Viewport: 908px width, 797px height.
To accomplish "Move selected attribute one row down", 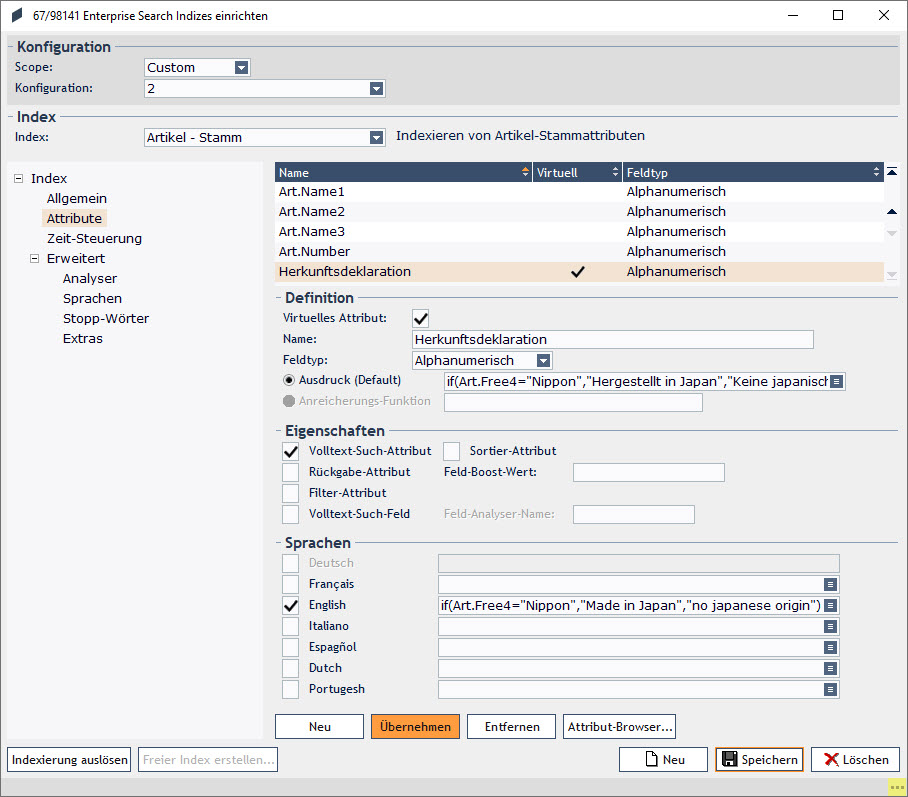I will (x=892, y=233).
